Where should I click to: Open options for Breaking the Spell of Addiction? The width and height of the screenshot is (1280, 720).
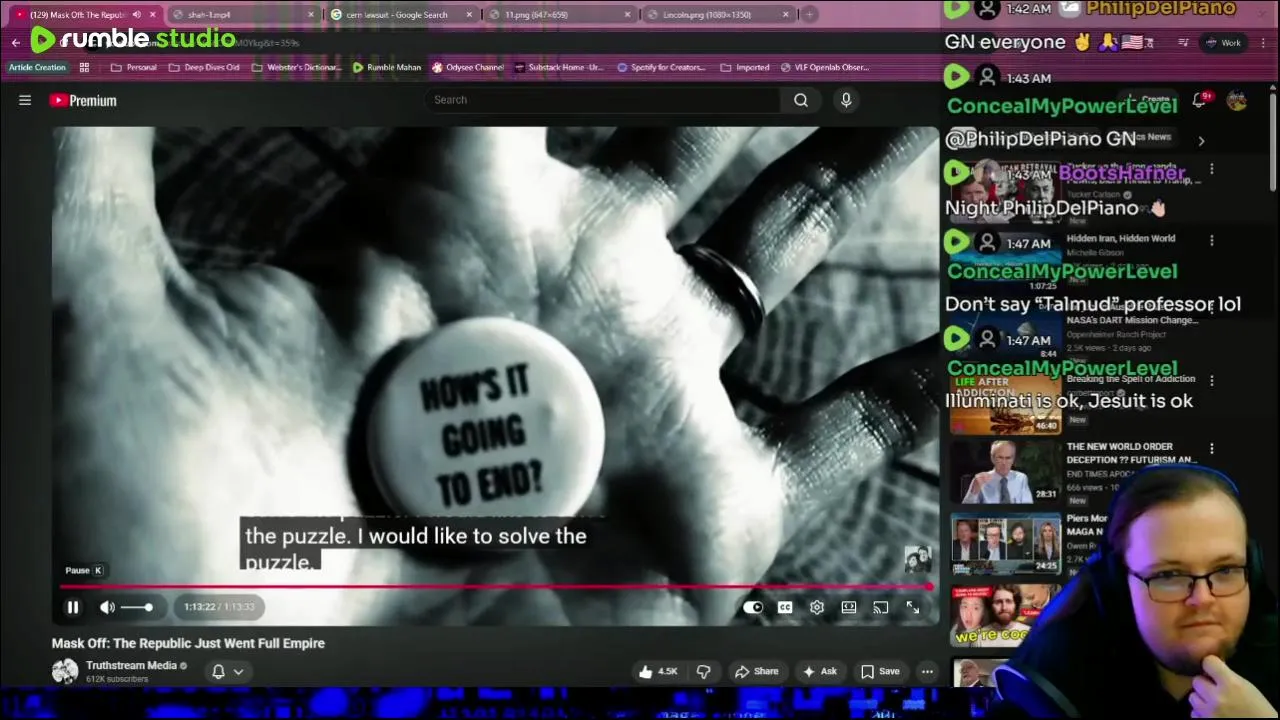[x=1212, y=381]
